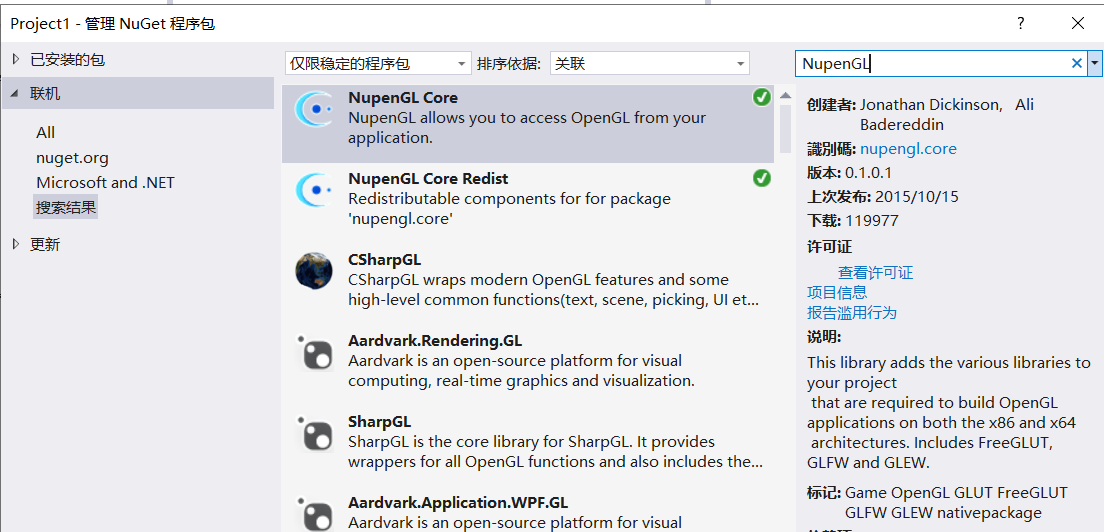Click the installed checkmark on NupenGL Core Redist
The height and width of the screenshot is (532, 1104).
[762, 178]
